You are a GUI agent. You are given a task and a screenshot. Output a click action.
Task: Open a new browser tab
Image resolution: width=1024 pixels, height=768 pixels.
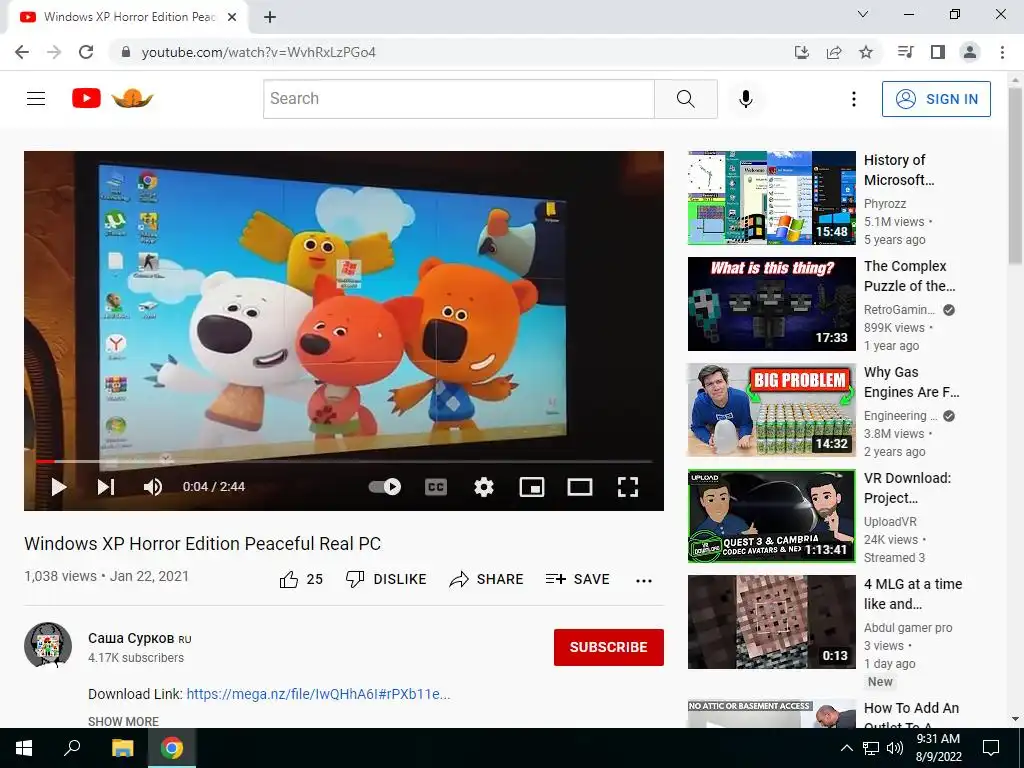(x=270, y=17)
